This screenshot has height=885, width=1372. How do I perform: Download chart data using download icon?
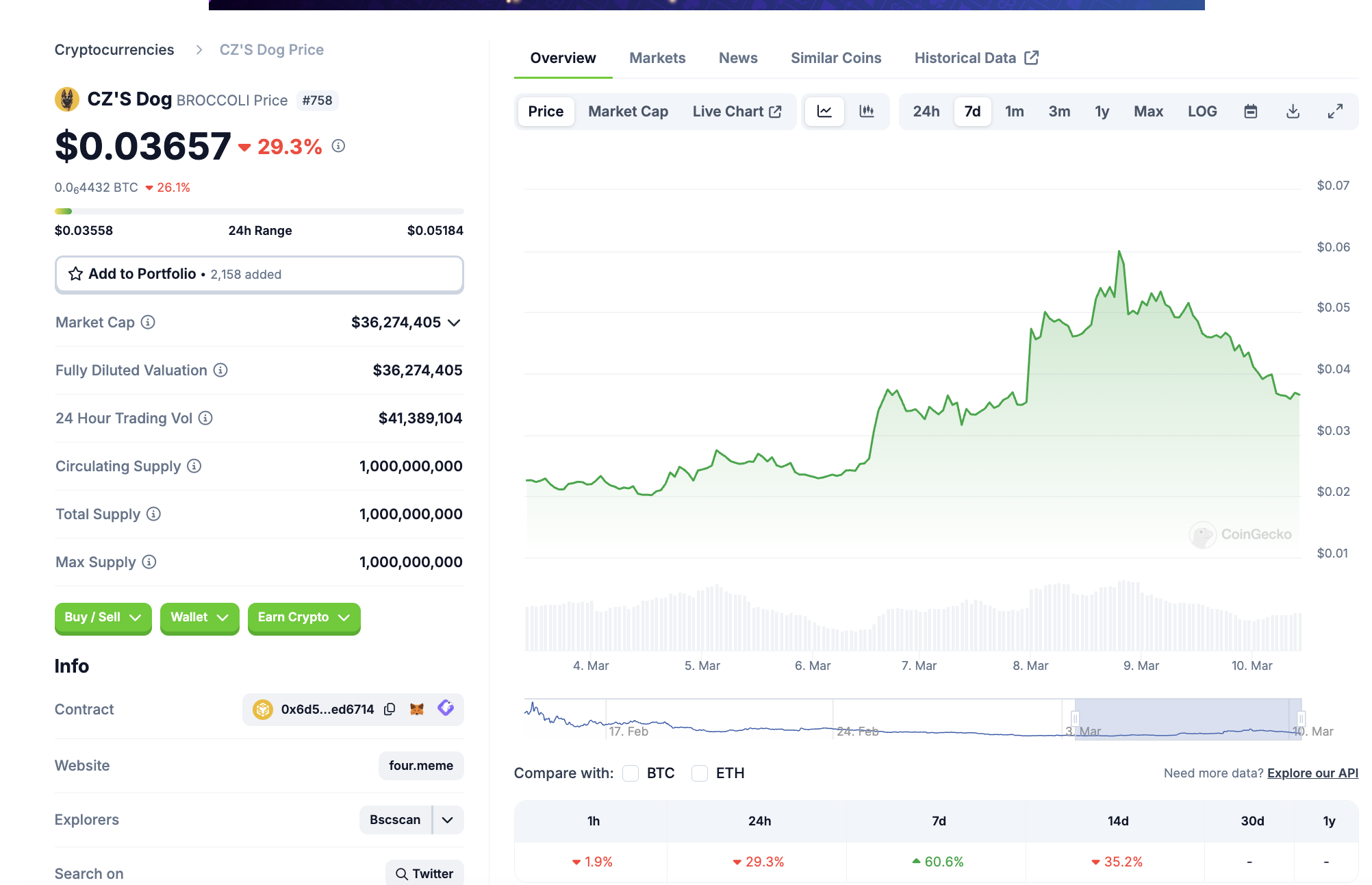(1293, 111)
